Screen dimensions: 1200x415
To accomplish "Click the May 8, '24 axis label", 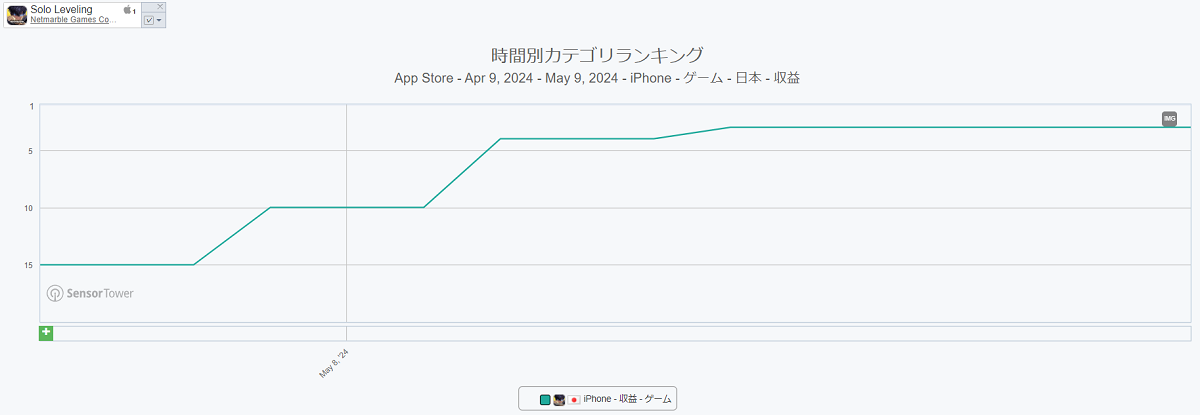I will point(334,364).
